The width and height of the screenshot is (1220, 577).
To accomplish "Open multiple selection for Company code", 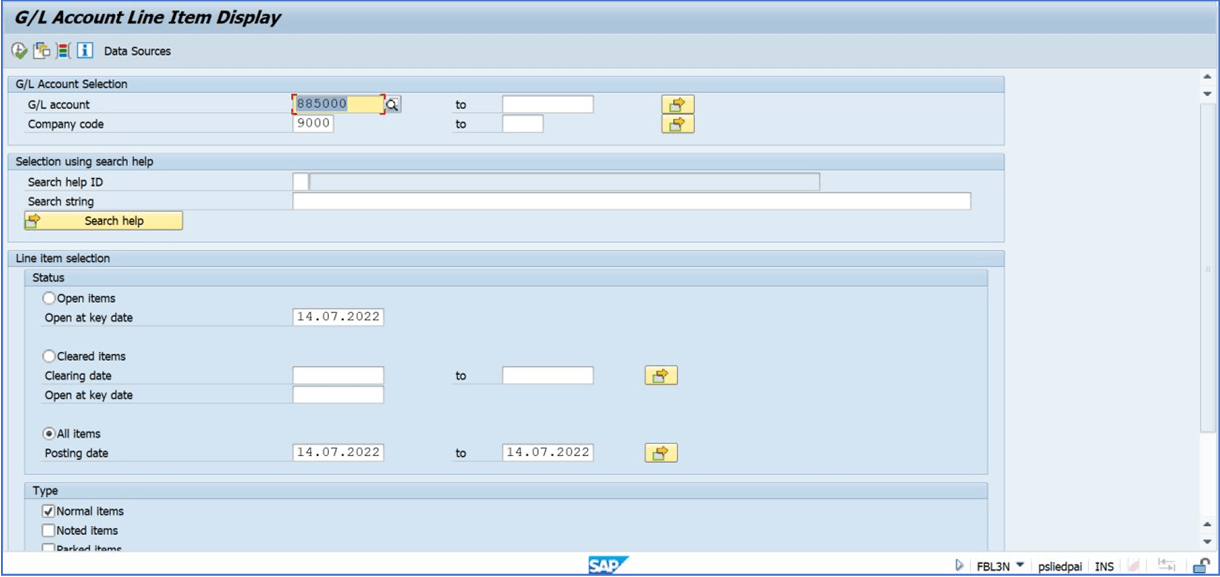I will [x=677, y=124].
